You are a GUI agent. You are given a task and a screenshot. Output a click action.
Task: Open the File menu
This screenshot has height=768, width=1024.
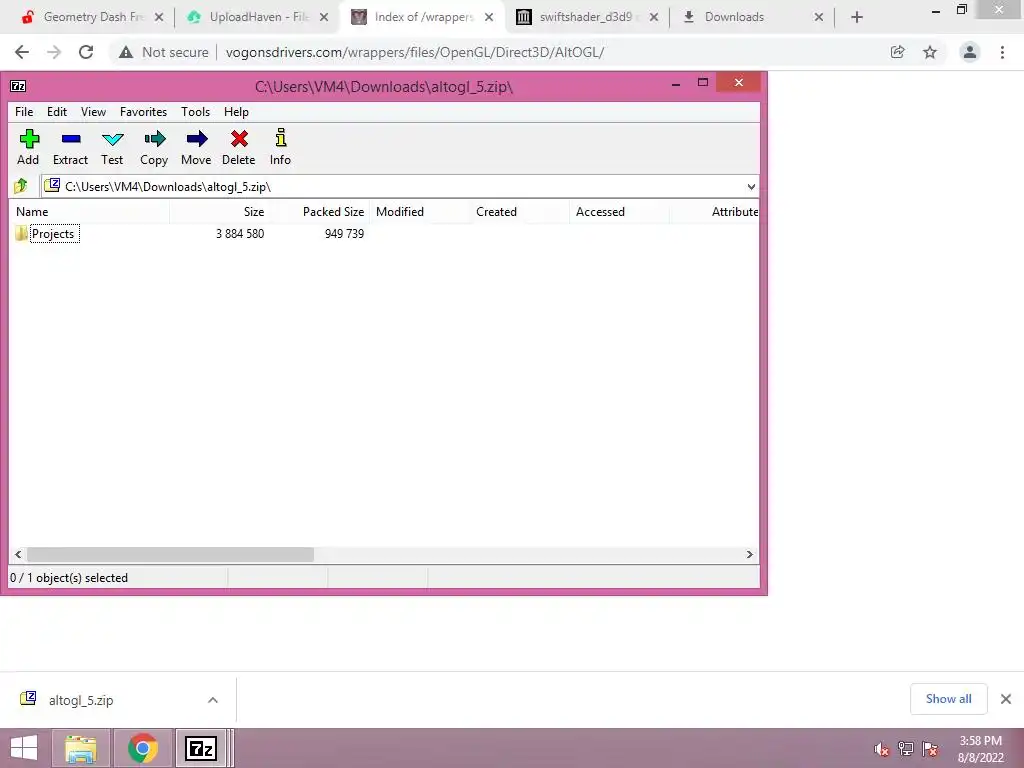coord(24,112)
